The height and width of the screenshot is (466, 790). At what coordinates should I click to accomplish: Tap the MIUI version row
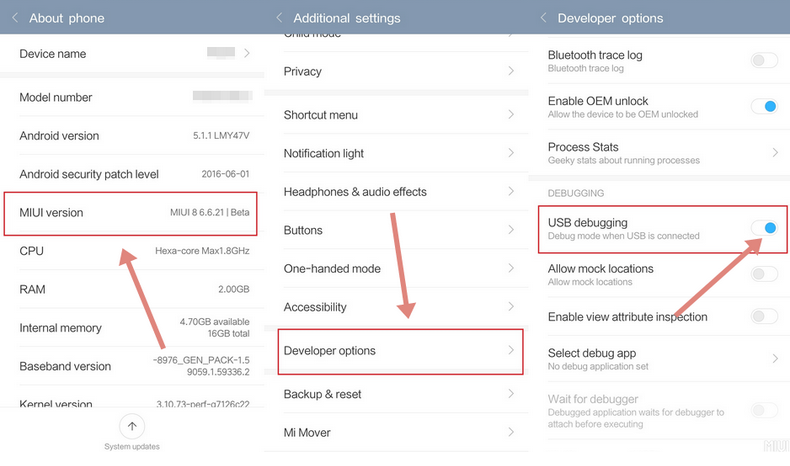(x=132, y=213)
